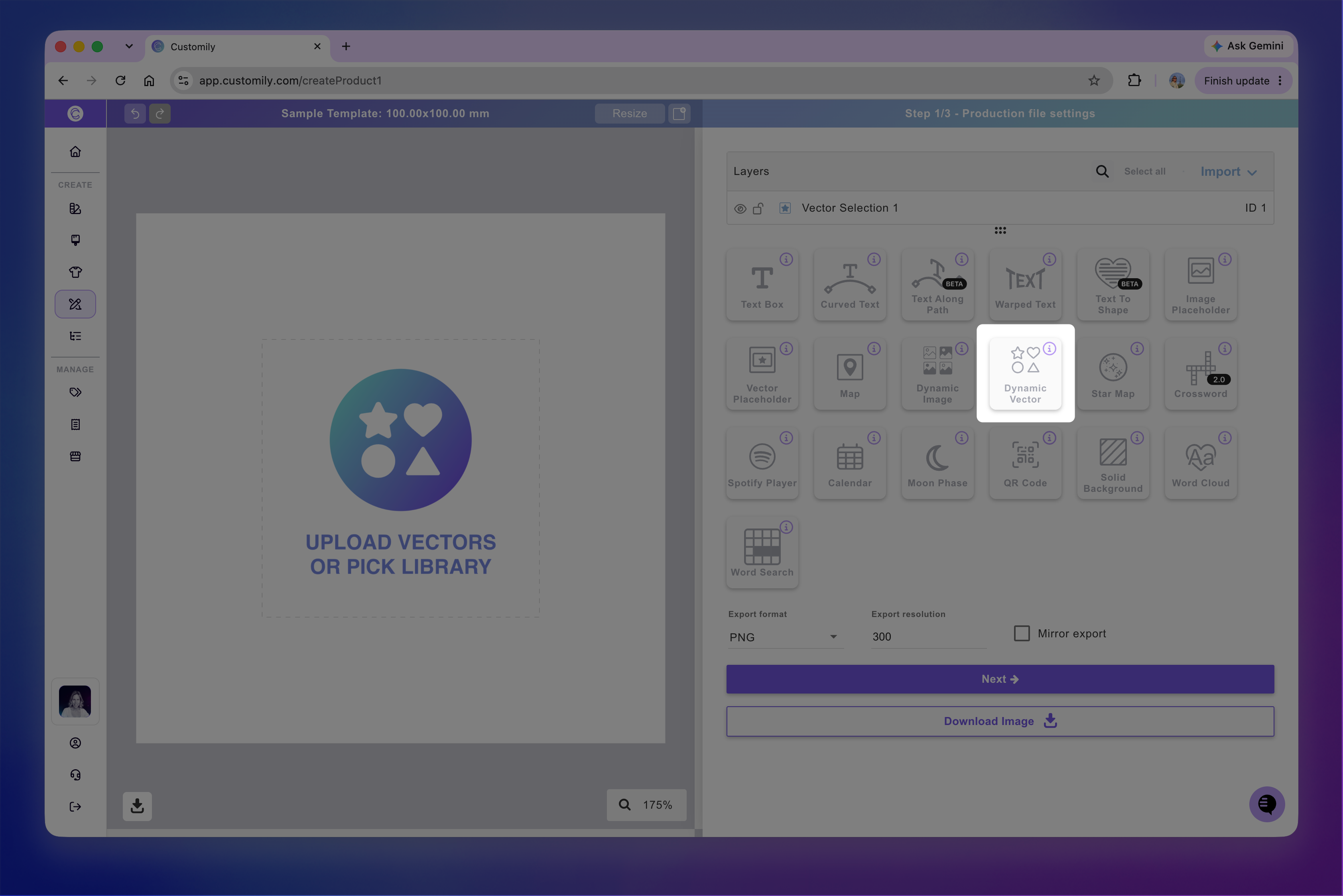Redo the last action
Screen dimensions: 1343x896
160,113
